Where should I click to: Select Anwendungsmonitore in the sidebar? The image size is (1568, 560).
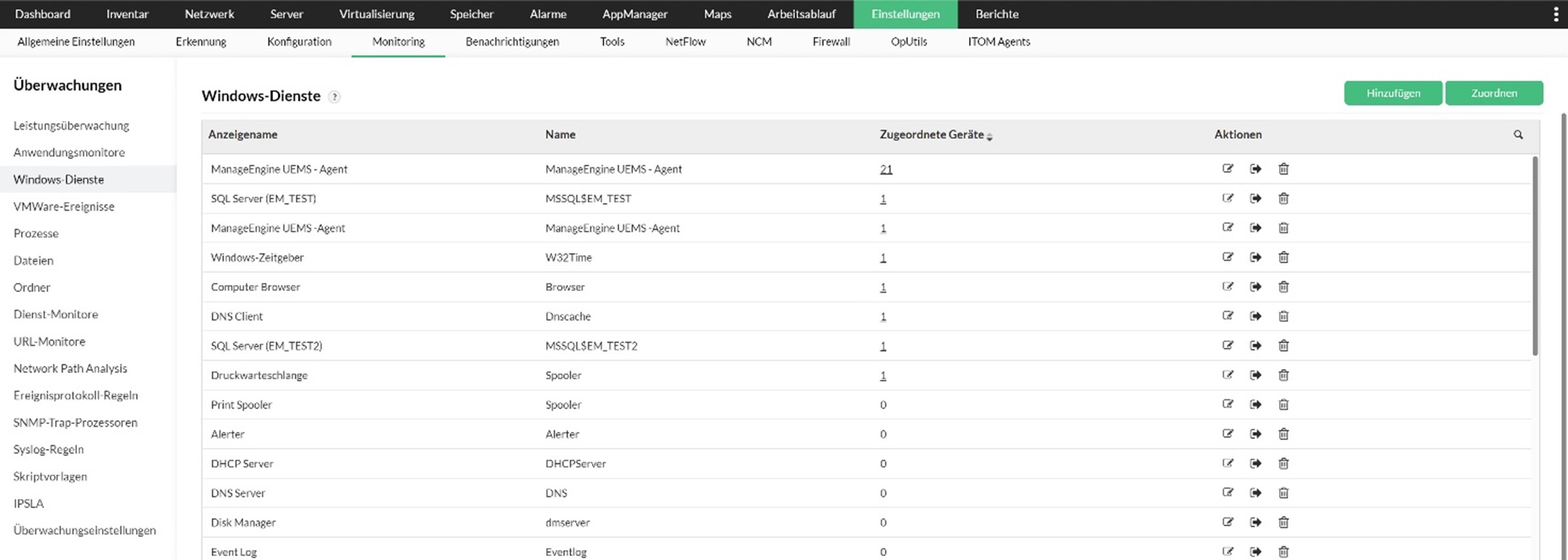69,152
